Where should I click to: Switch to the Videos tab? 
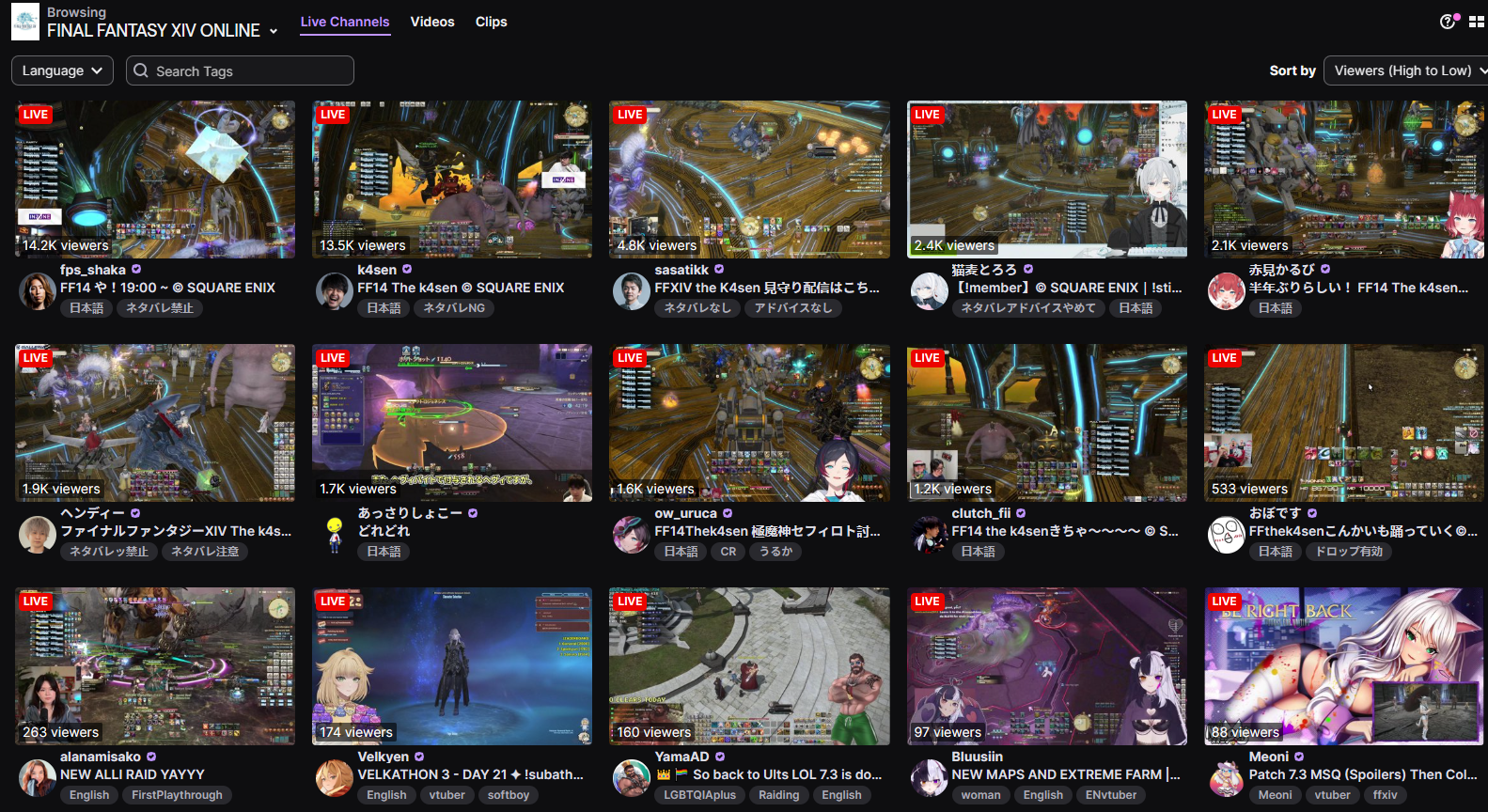pos(432,22)
